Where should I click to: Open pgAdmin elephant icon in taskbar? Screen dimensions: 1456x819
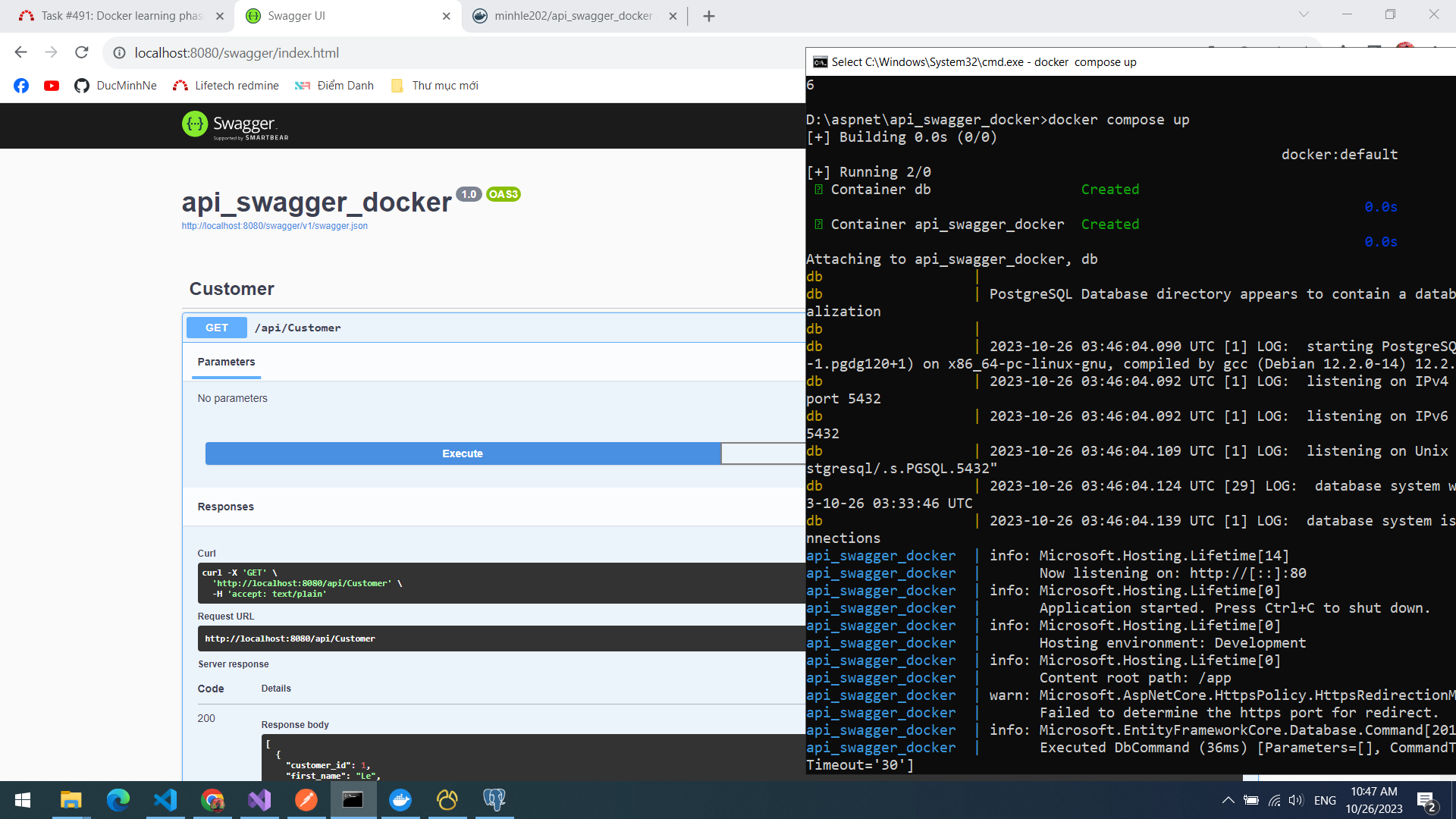[494, 800]
